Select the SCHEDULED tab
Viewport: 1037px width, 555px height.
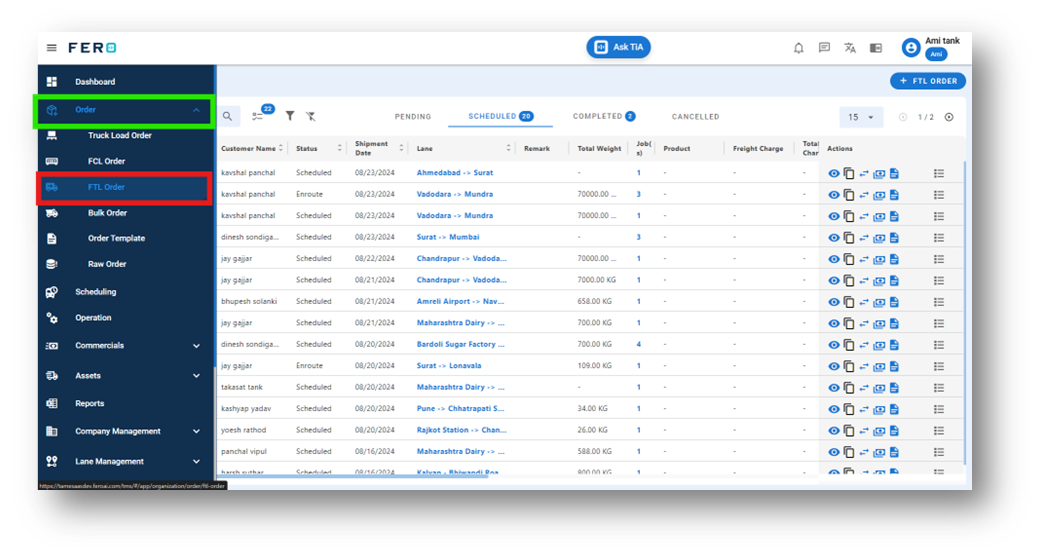click(500, 116)
